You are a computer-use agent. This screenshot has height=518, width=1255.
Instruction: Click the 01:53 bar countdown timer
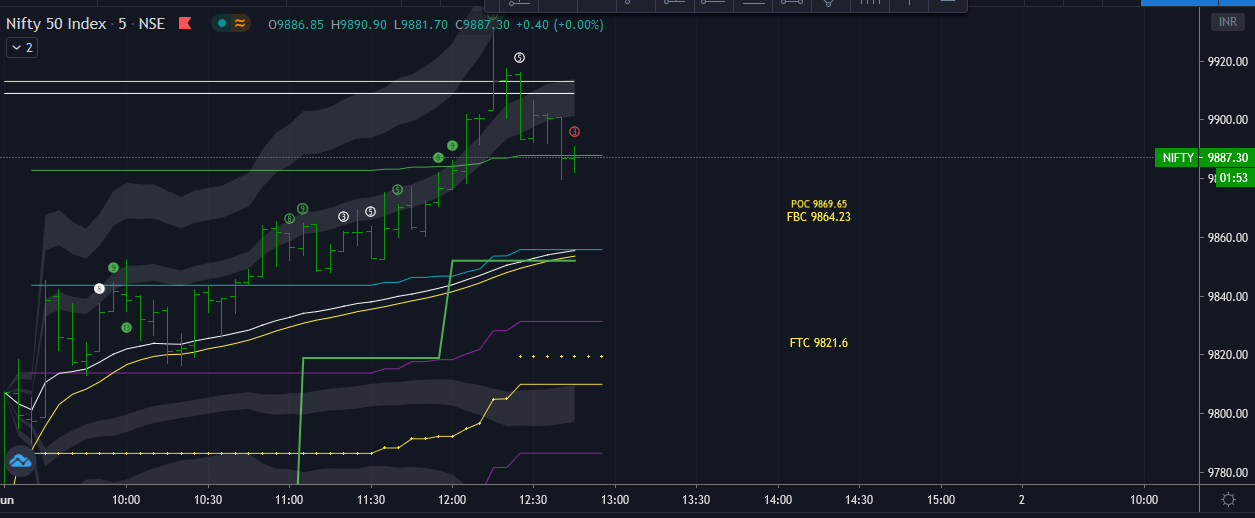1234,178
